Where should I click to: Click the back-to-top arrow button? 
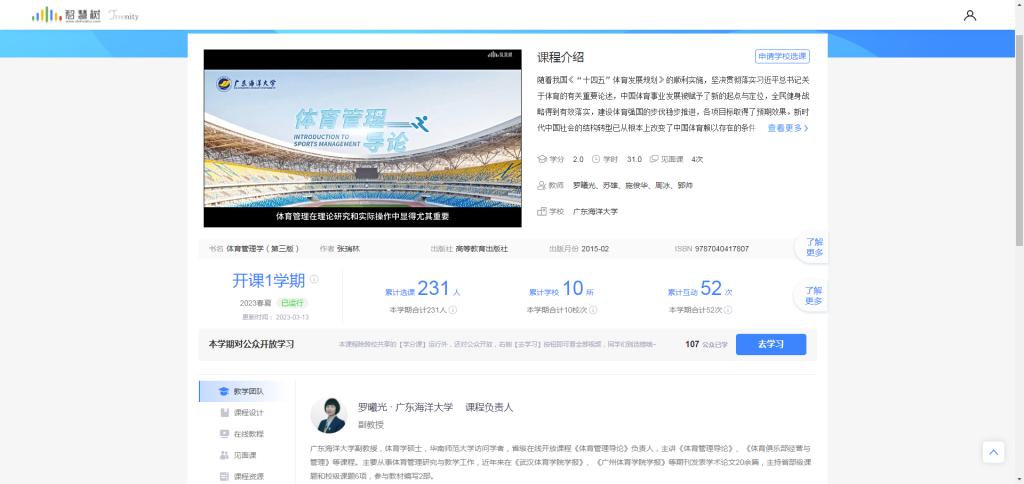993,452
